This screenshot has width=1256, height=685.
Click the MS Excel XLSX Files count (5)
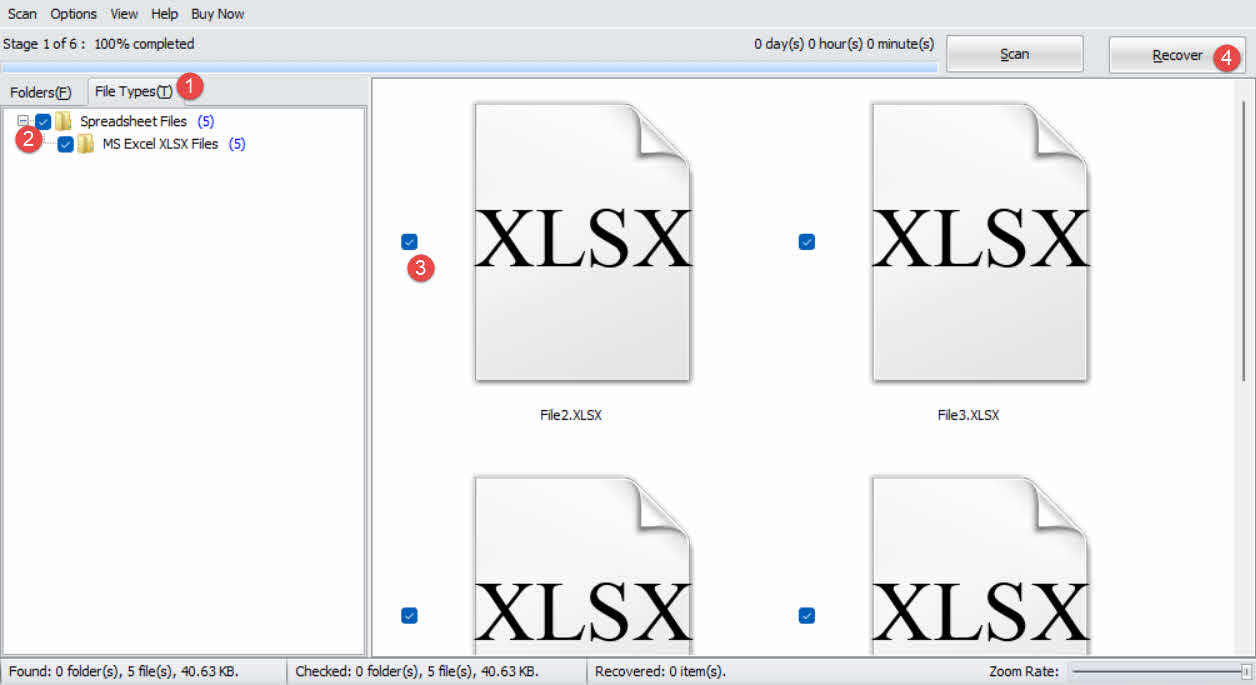click(237, 144)
